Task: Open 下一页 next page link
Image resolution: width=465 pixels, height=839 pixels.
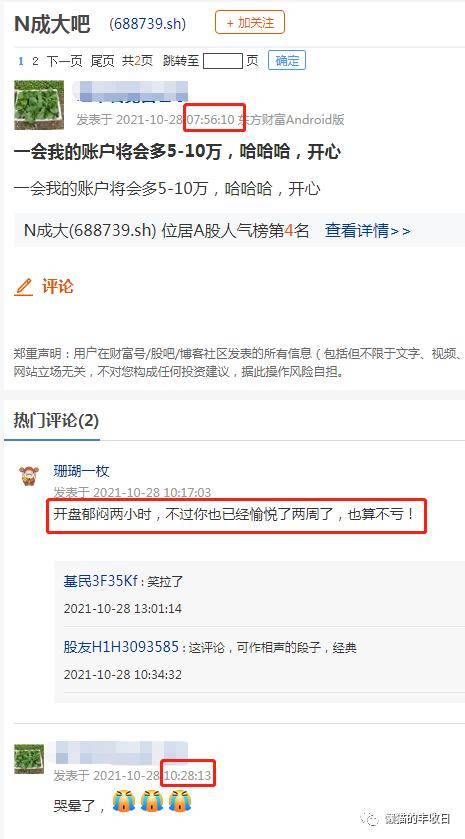Action: [x=64, y=61]
